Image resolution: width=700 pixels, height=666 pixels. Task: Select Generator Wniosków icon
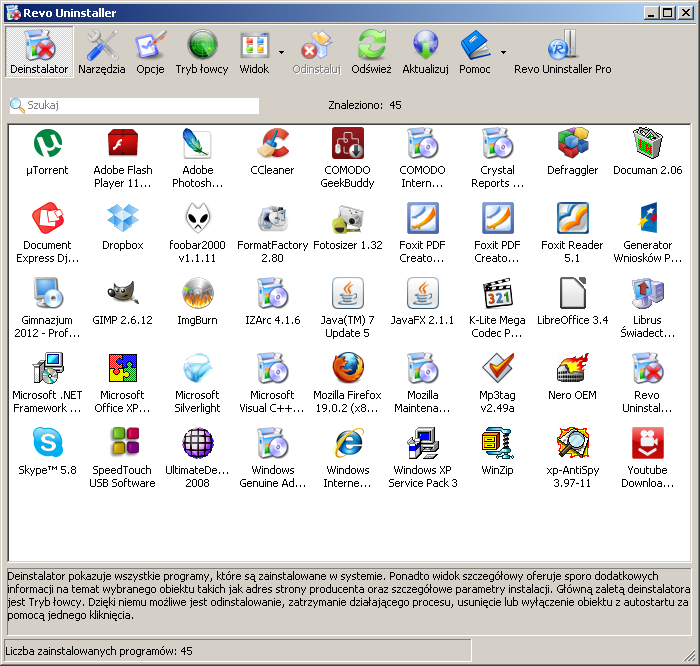pos(648,219)
